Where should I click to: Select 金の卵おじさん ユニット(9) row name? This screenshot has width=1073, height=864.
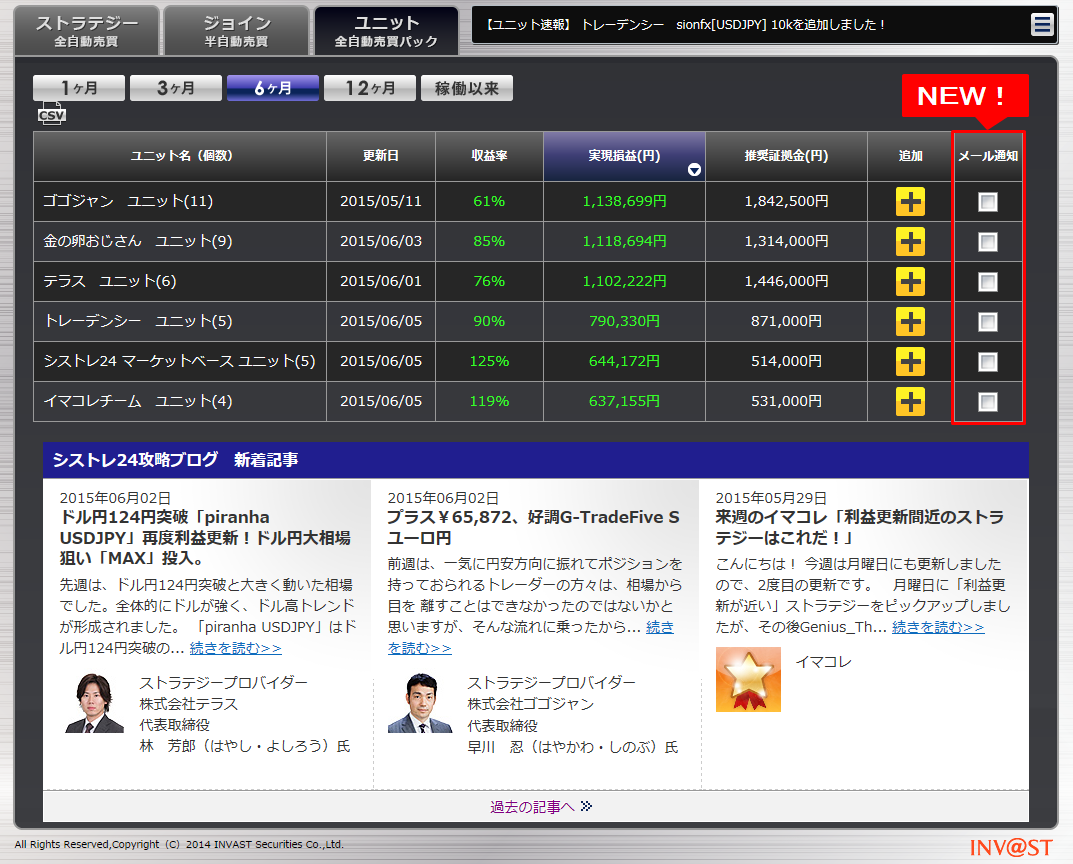138,241
